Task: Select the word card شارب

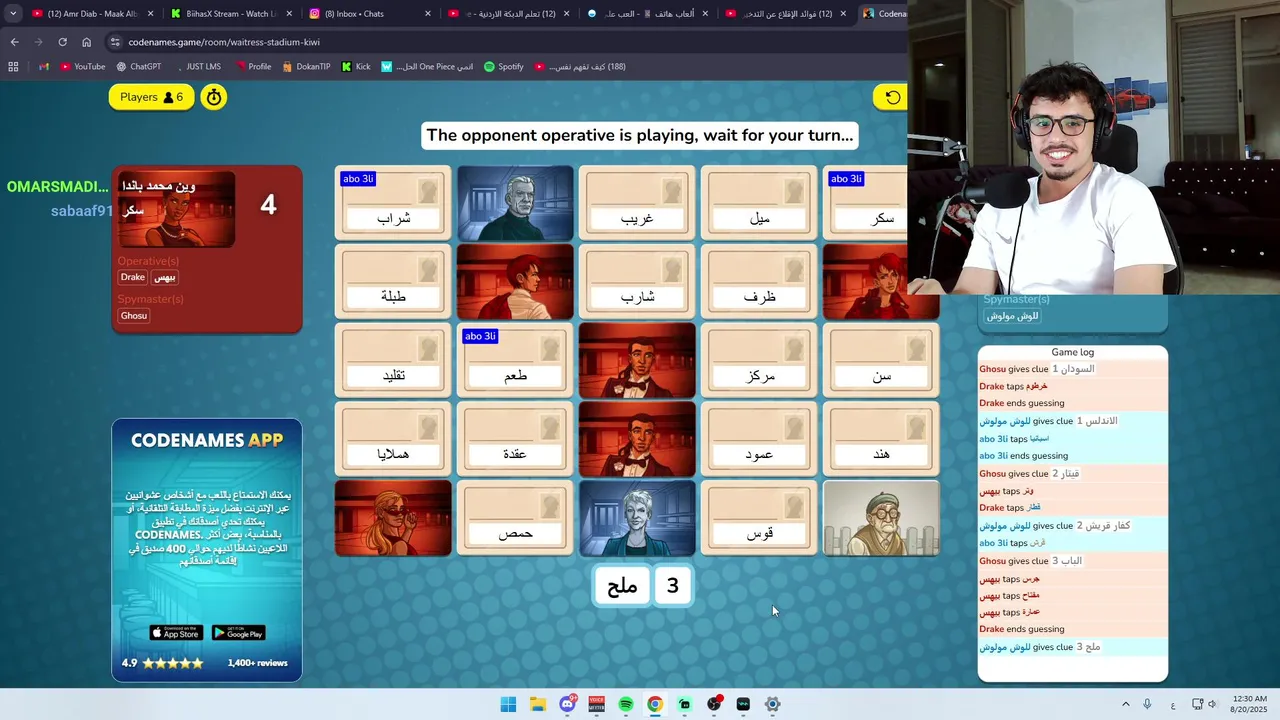Action: click(x=637, y=282)
